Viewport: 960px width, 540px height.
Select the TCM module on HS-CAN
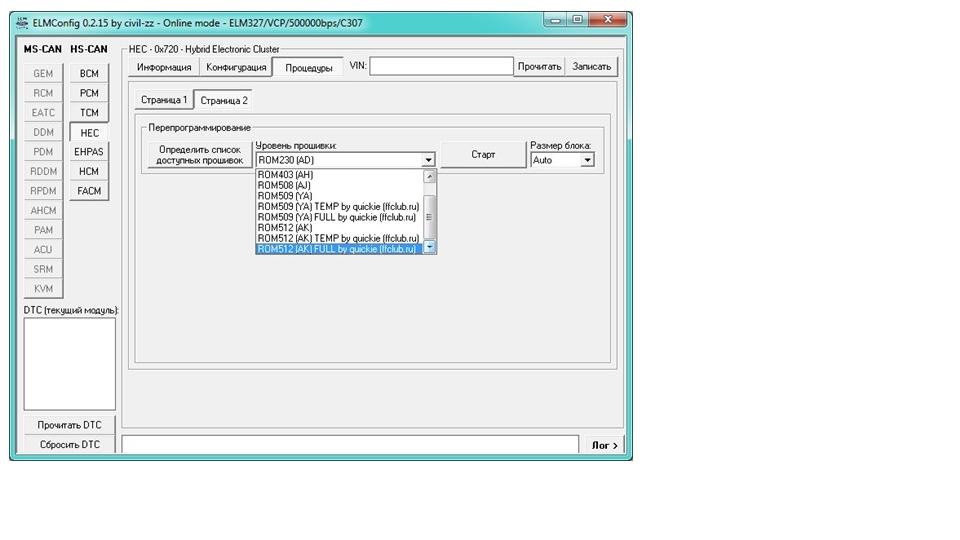point(89,113)
